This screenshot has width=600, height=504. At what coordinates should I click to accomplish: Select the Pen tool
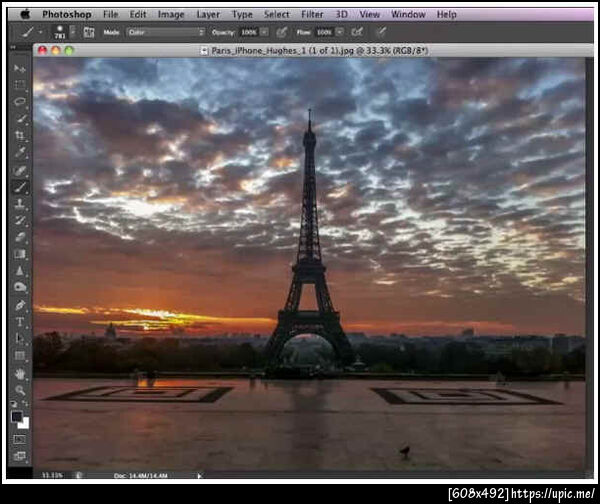(19, 305)
